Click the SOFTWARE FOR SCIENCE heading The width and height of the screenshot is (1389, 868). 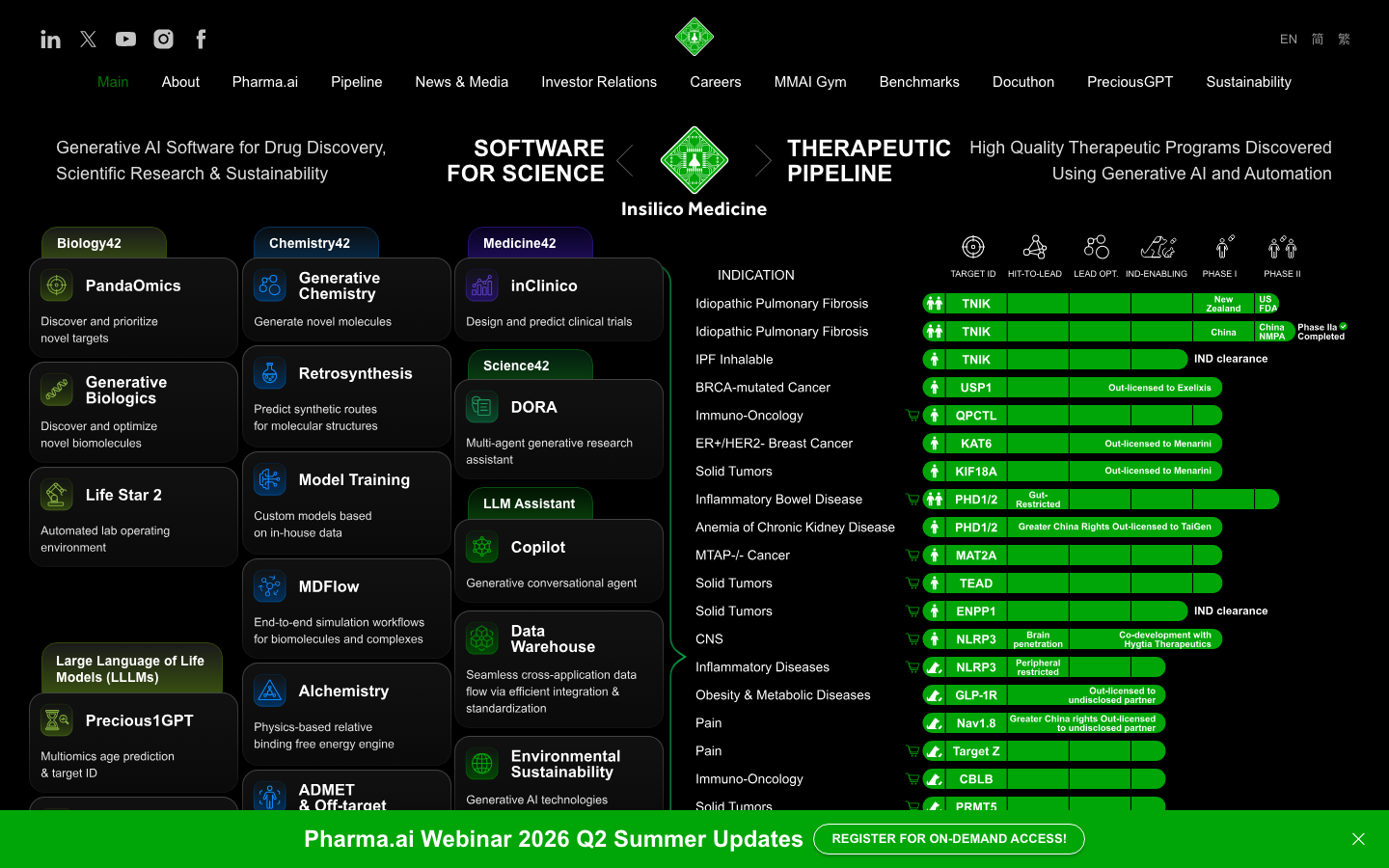click(526, 161)
